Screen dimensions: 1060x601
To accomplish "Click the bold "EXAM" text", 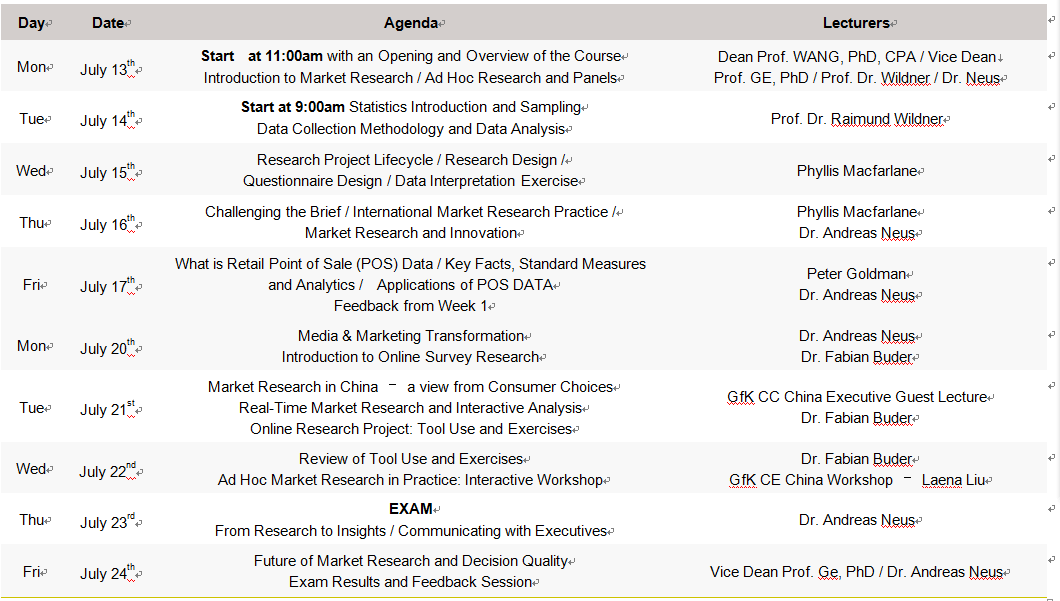I will [x=410, y=509].
